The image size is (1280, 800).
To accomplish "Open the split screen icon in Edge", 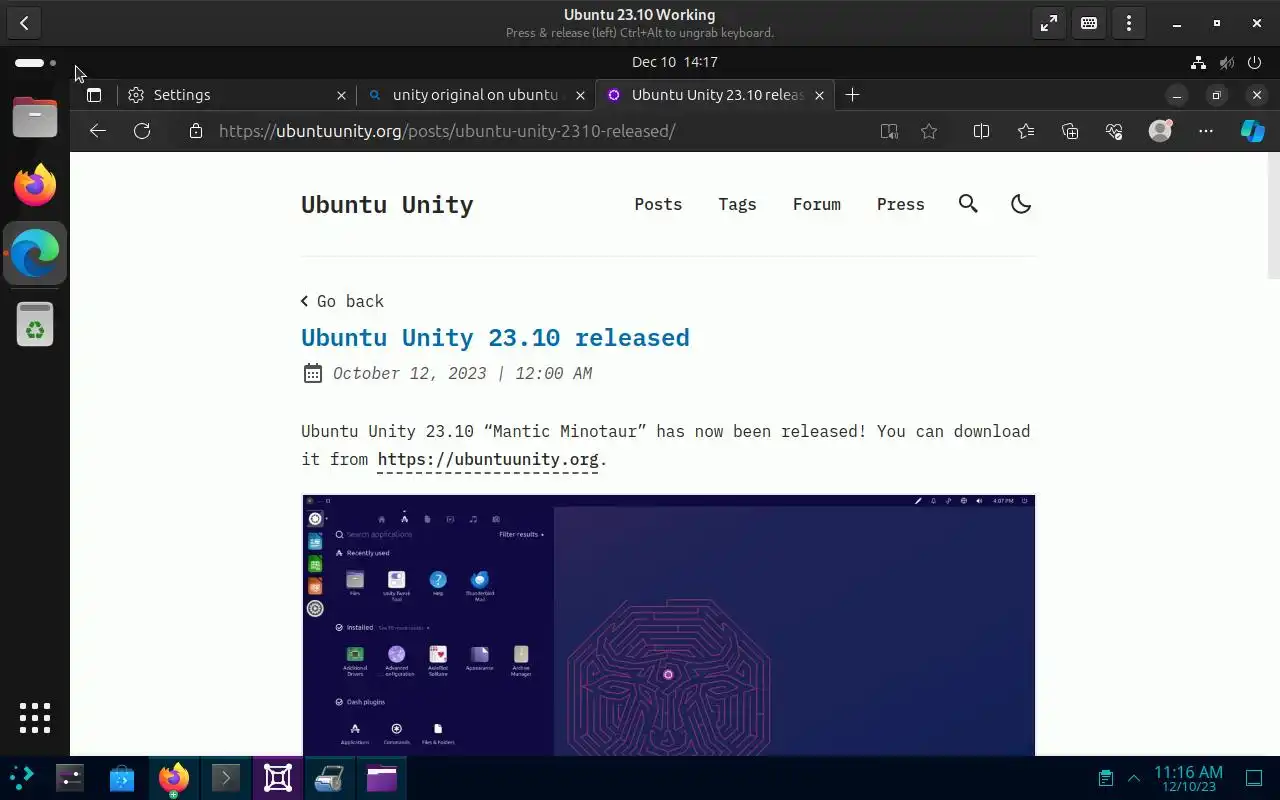I will (x=981, y=131).
